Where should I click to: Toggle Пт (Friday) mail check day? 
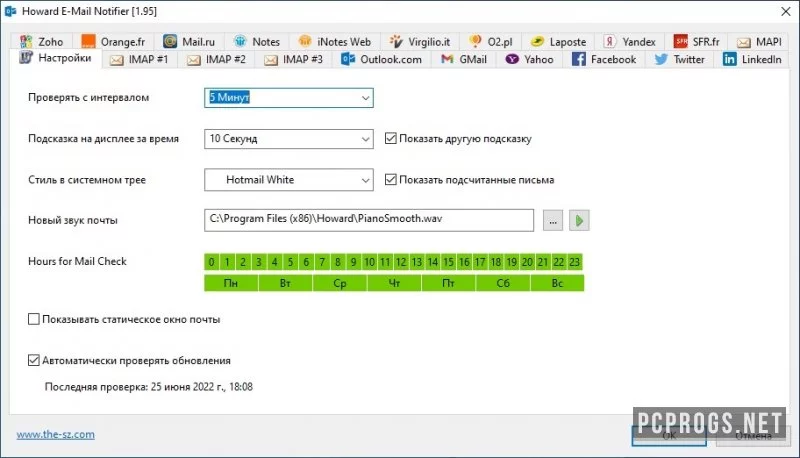tap(448, 283)
